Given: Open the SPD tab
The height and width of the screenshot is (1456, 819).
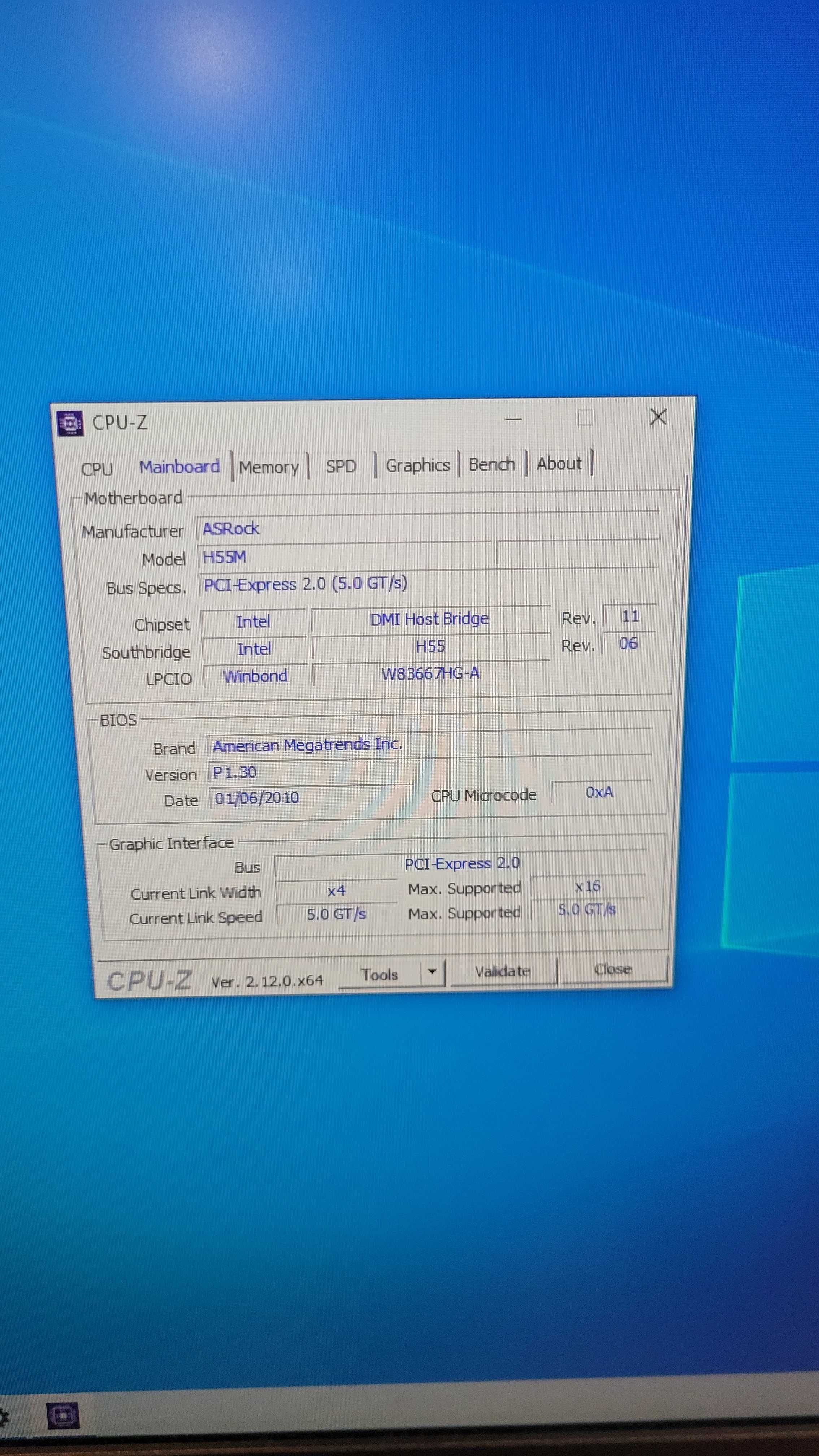Looking at the screenshot, I should click(341, 466).
